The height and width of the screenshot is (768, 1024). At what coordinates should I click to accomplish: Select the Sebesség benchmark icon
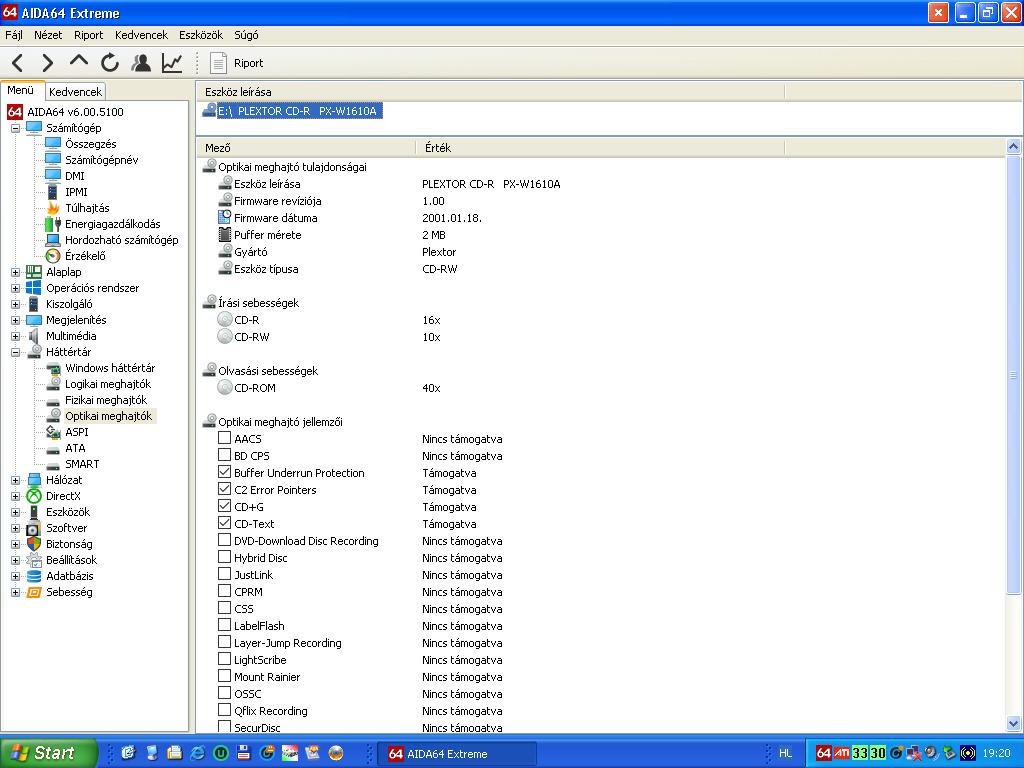coord(34,592)
